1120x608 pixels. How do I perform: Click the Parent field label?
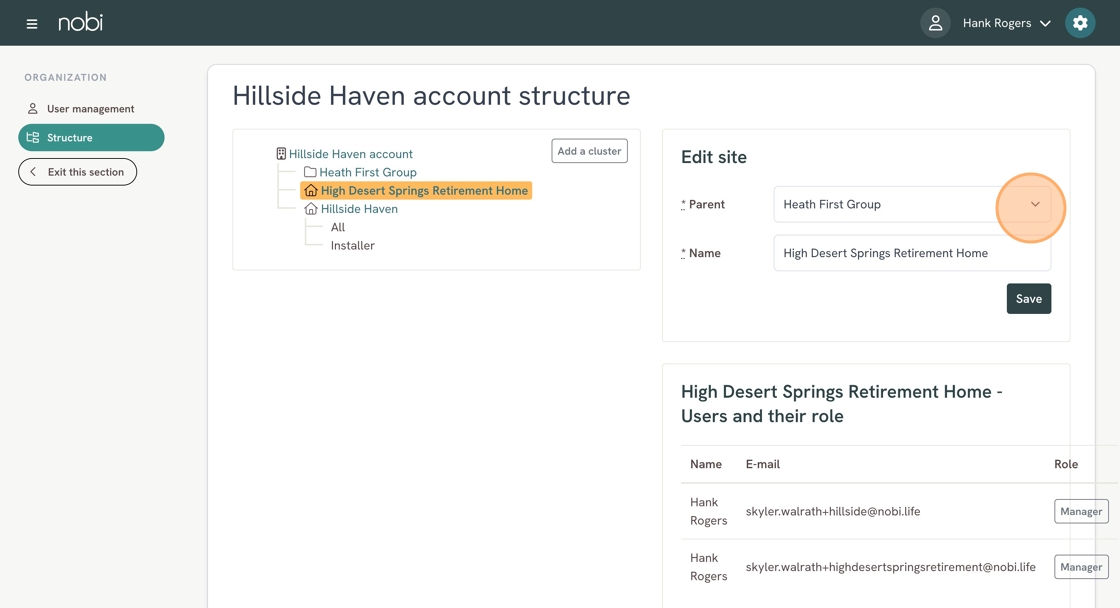click(703, 204)
